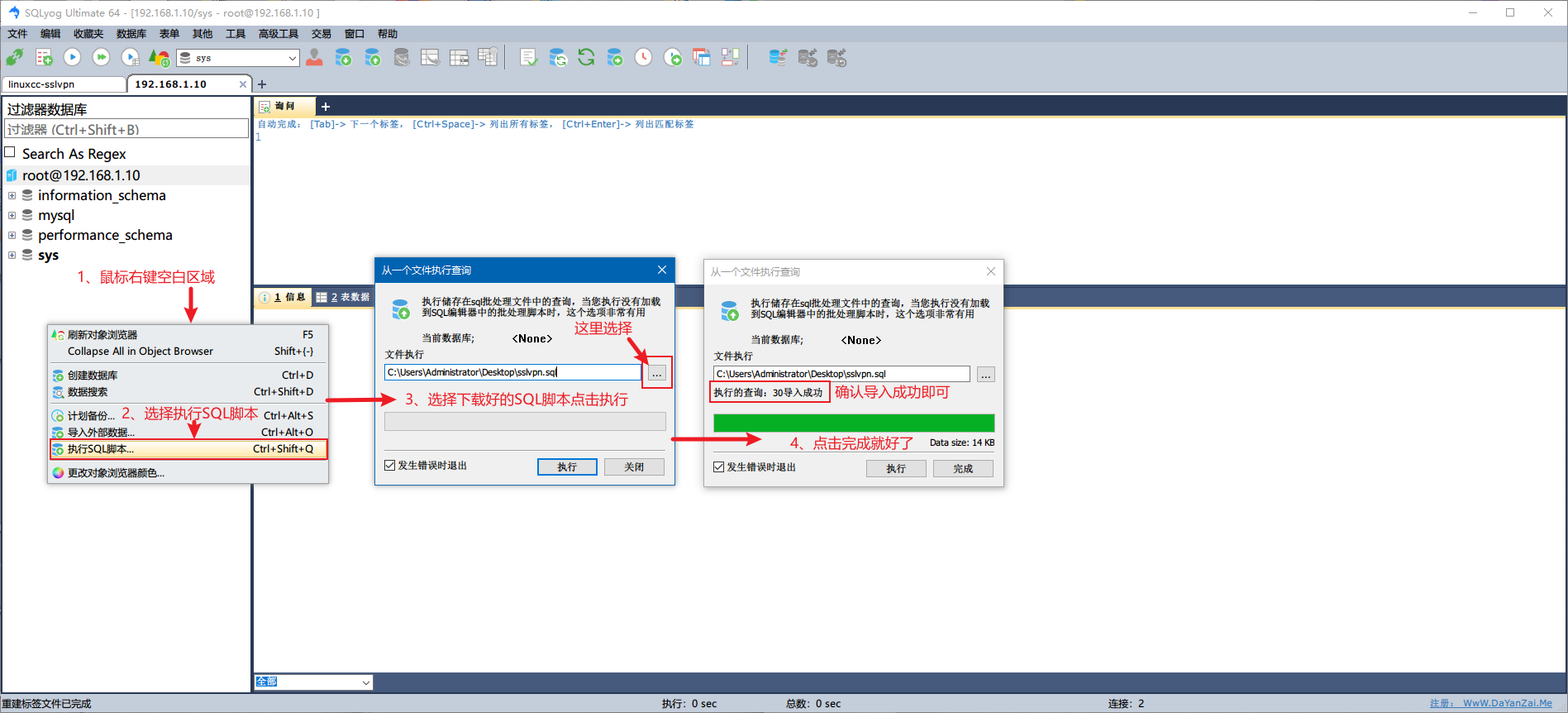Open the user manager icon

pos(314,57)
